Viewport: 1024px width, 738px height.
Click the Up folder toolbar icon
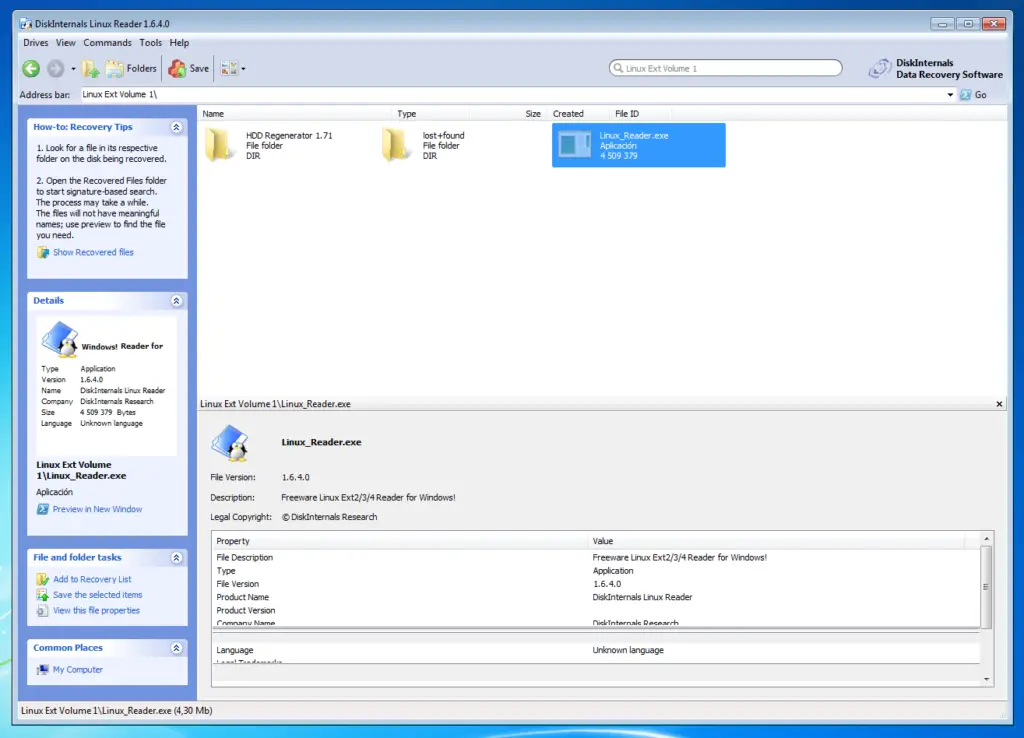(x=91, y=69)
